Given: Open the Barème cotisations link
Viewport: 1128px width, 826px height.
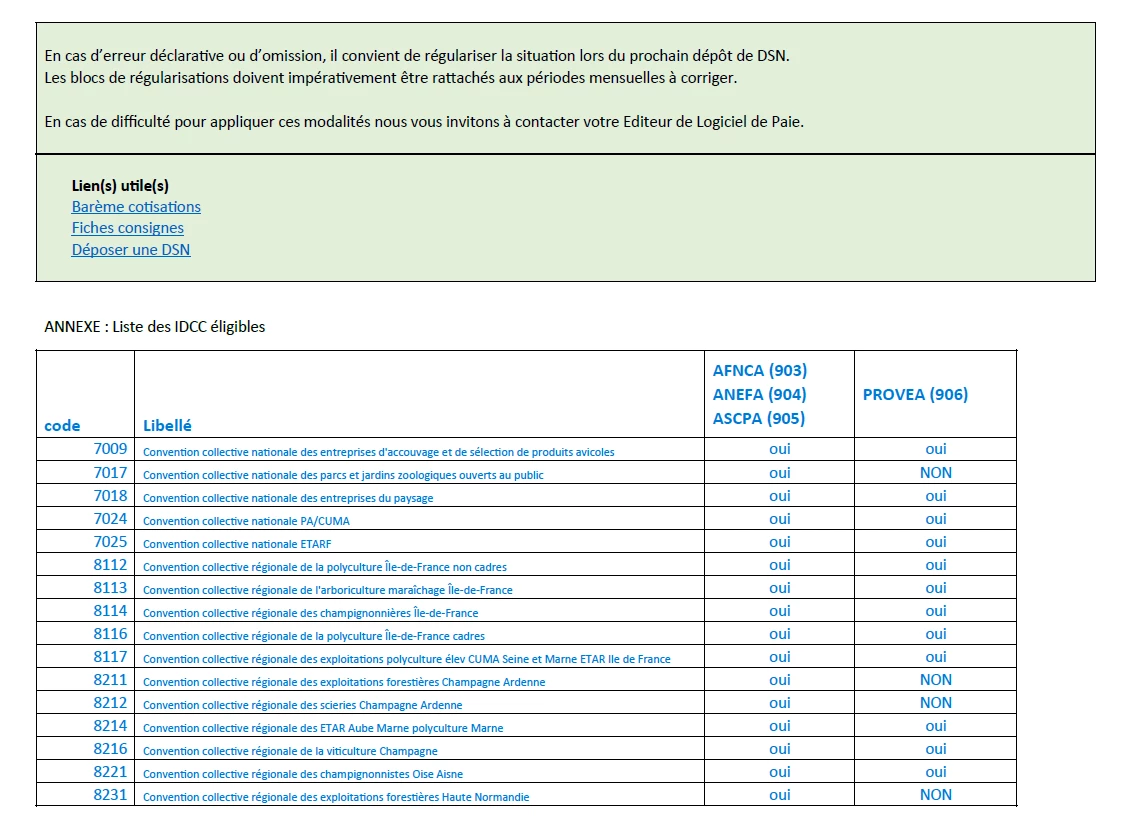Looking at the screenshot, I should (136, 206).
